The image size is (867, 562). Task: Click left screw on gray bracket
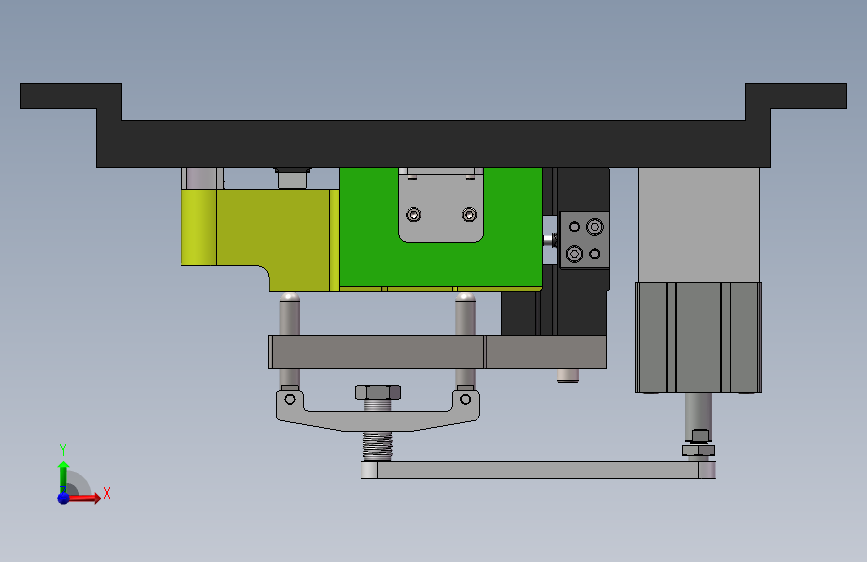(x=414, y=214)
